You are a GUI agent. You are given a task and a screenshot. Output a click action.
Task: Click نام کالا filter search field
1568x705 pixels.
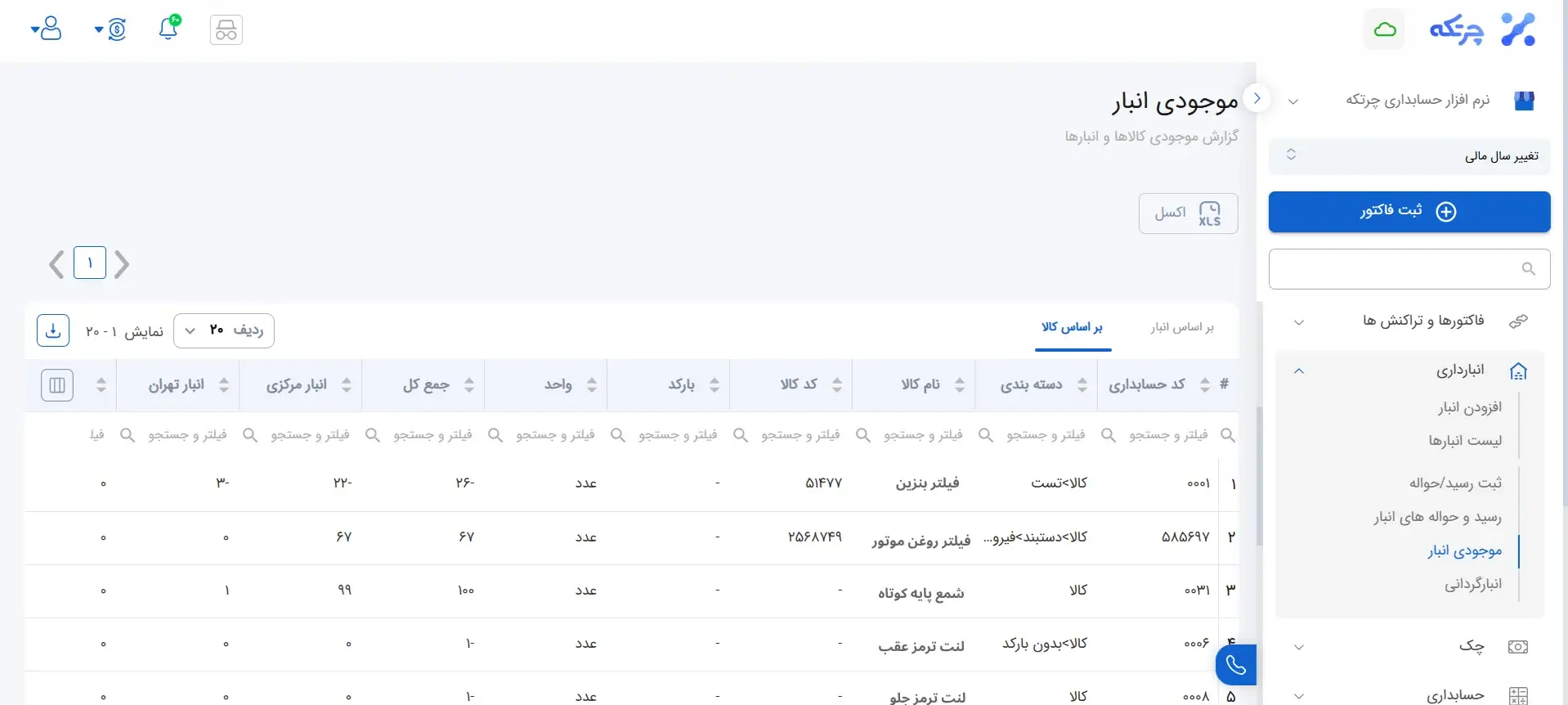point(922,435)
